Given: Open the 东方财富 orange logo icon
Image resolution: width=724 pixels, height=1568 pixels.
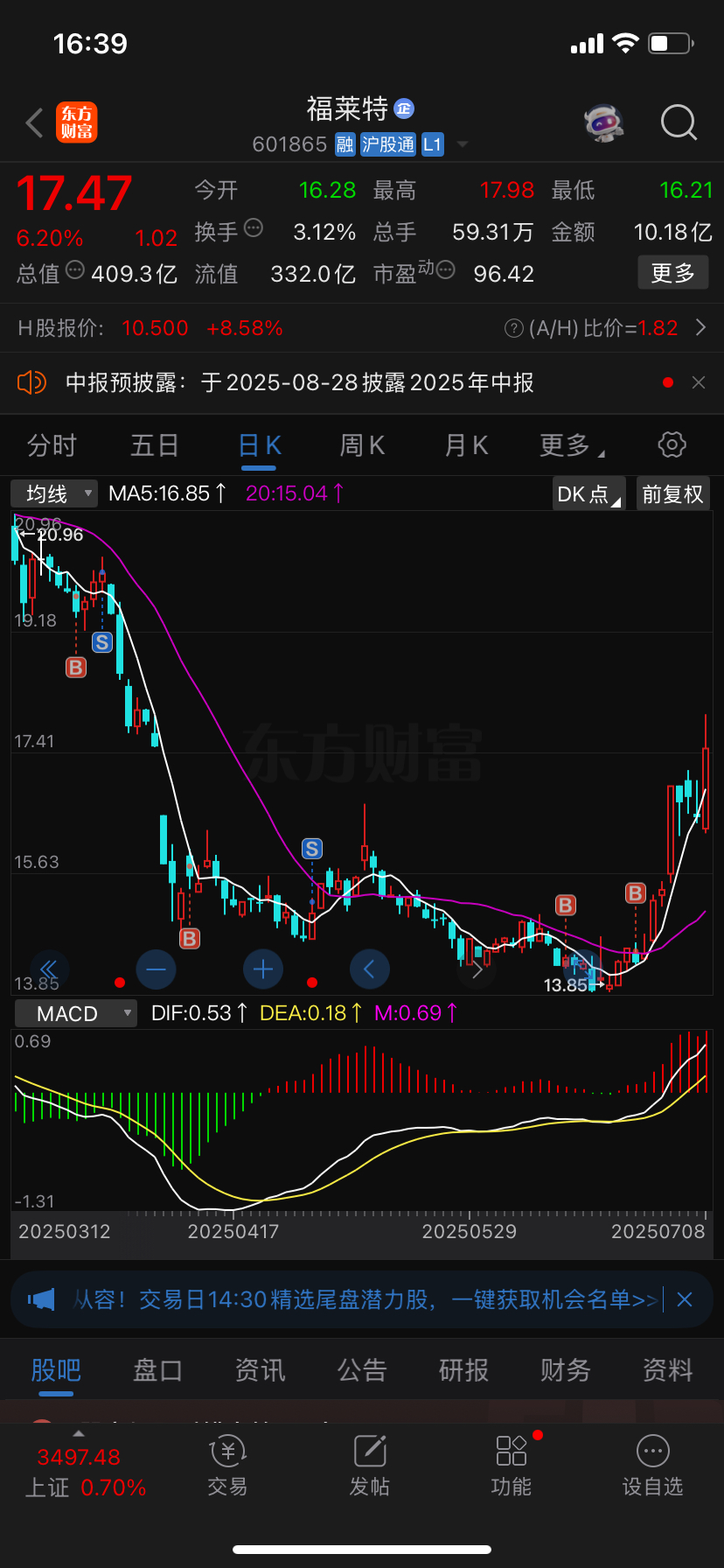Looking at the screenshot, I should click(77, 122).
